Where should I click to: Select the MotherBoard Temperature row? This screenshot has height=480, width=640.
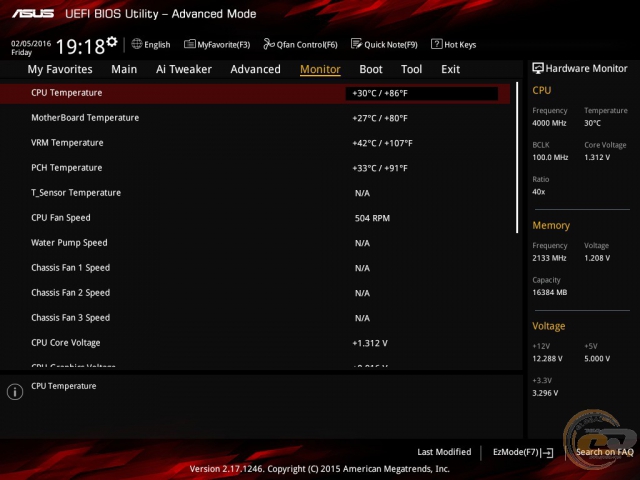255,118
